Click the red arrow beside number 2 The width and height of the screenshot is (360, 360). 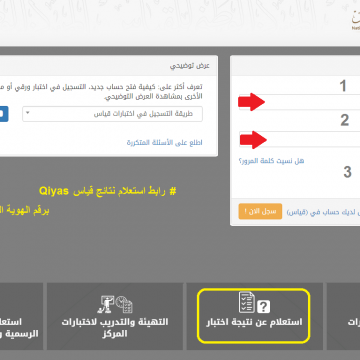253,139
